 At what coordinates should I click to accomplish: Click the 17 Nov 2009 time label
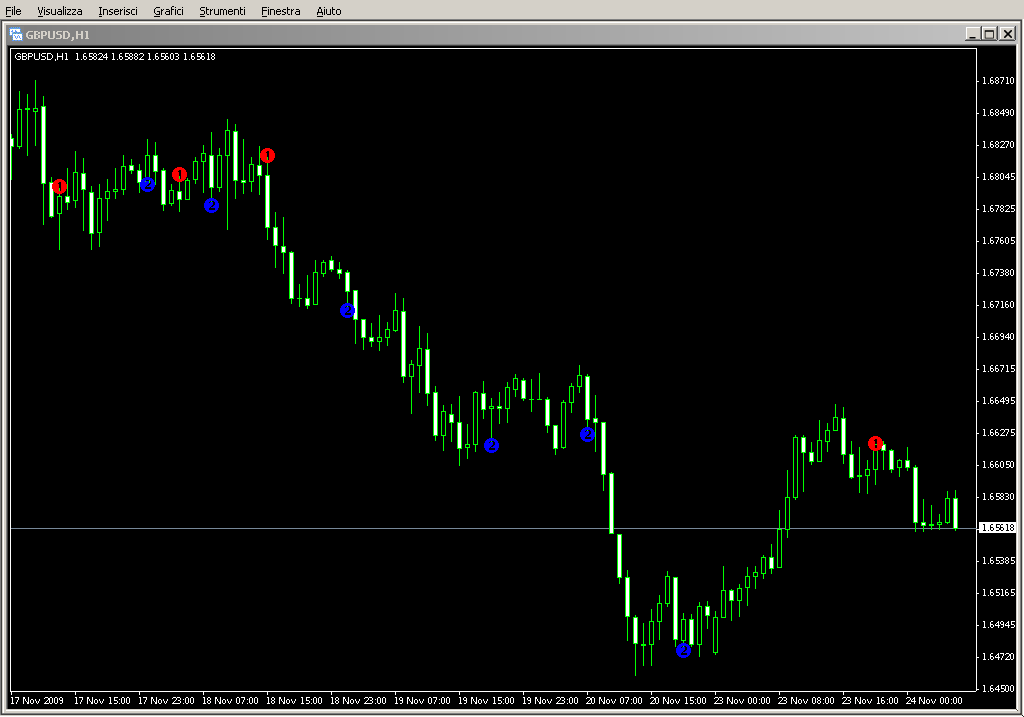pos(37,701)
